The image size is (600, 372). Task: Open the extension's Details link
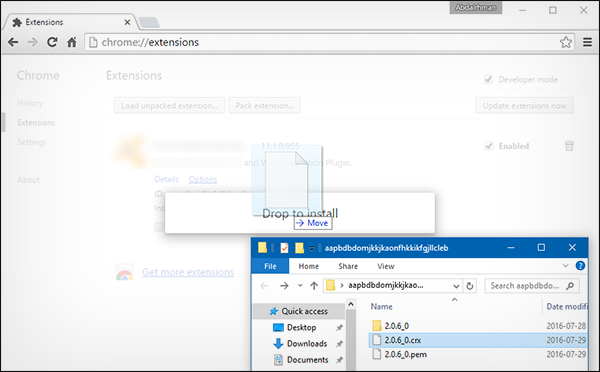tap(166, 179)
